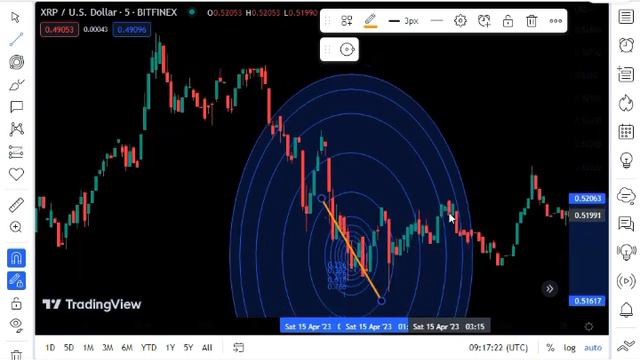
Task: Click the blue buy price 0.49096 button
Action: point(131,29)
